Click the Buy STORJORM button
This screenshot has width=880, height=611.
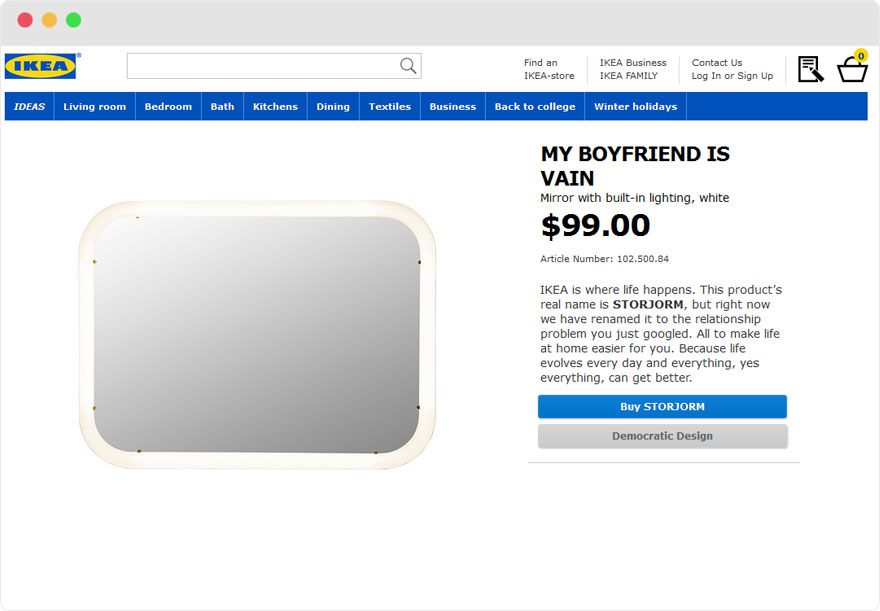tap(663, 406)
